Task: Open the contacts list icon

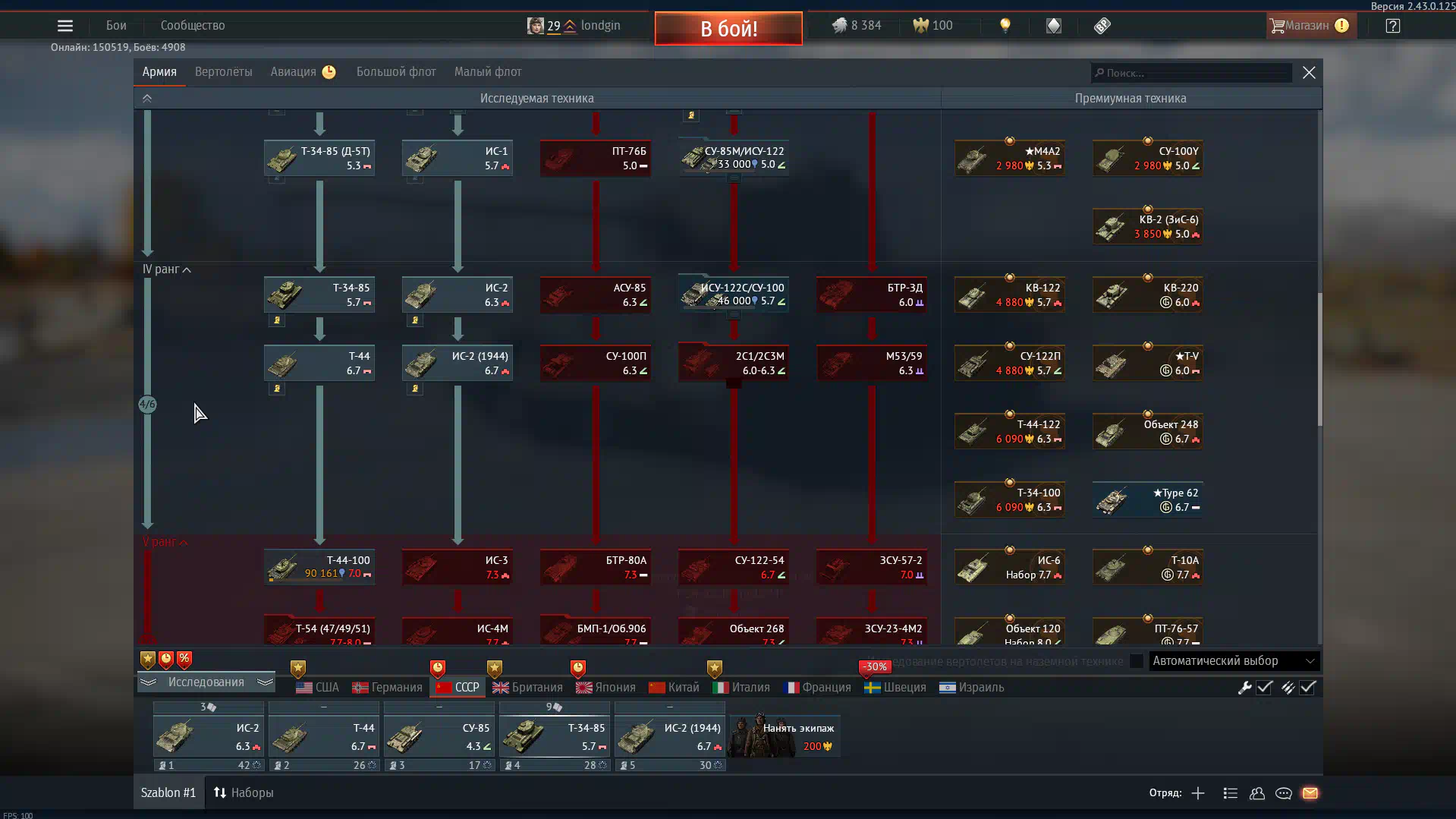Action: coord(1231,793)
